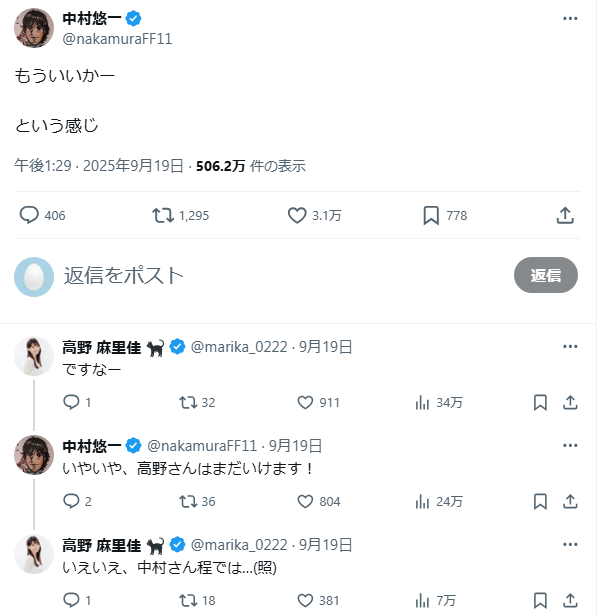Open more options on the main post
Screen dimensions: 602x616
pos(570,19)
